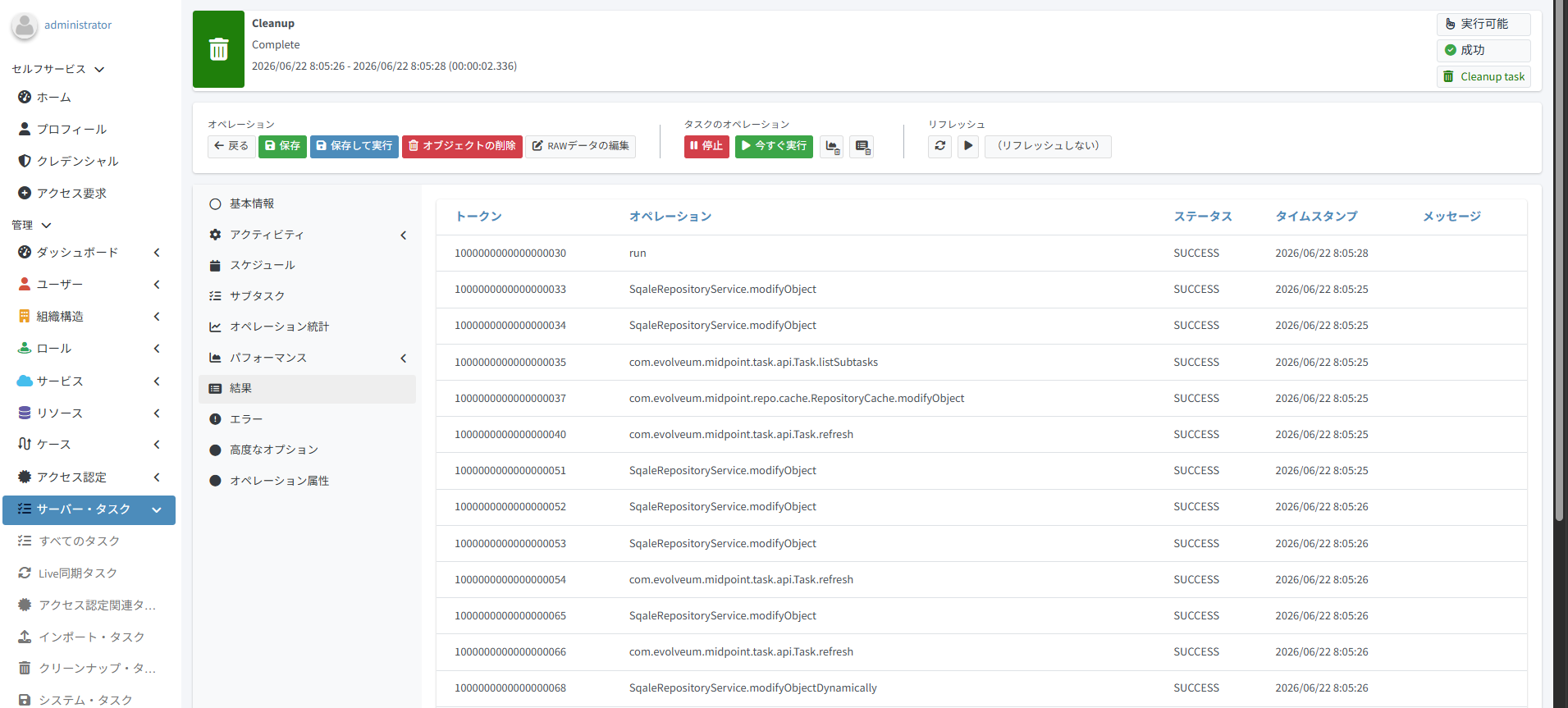Expand 組織構造 menu chevron

pos(156,316)
